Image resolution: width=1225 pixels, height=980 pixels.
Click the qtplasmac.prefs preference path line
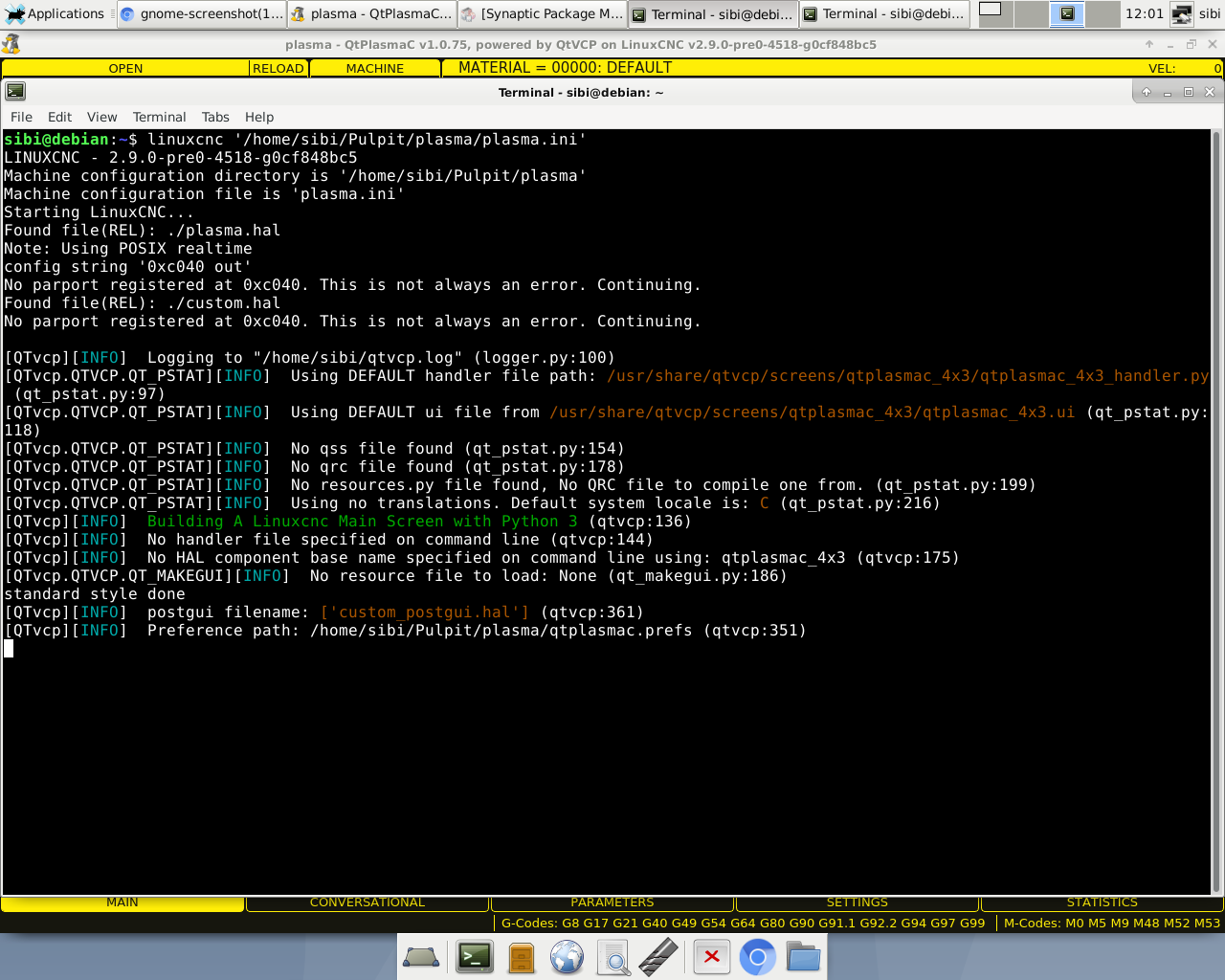pyautogui.click(x=405, y=631)
